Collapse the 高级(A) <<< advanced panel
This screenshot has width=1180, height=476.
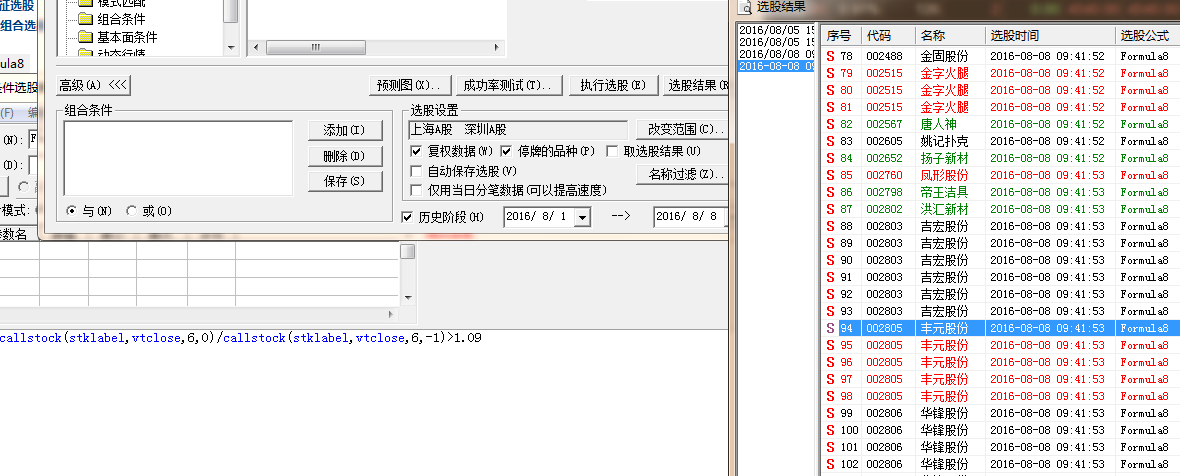93,85
